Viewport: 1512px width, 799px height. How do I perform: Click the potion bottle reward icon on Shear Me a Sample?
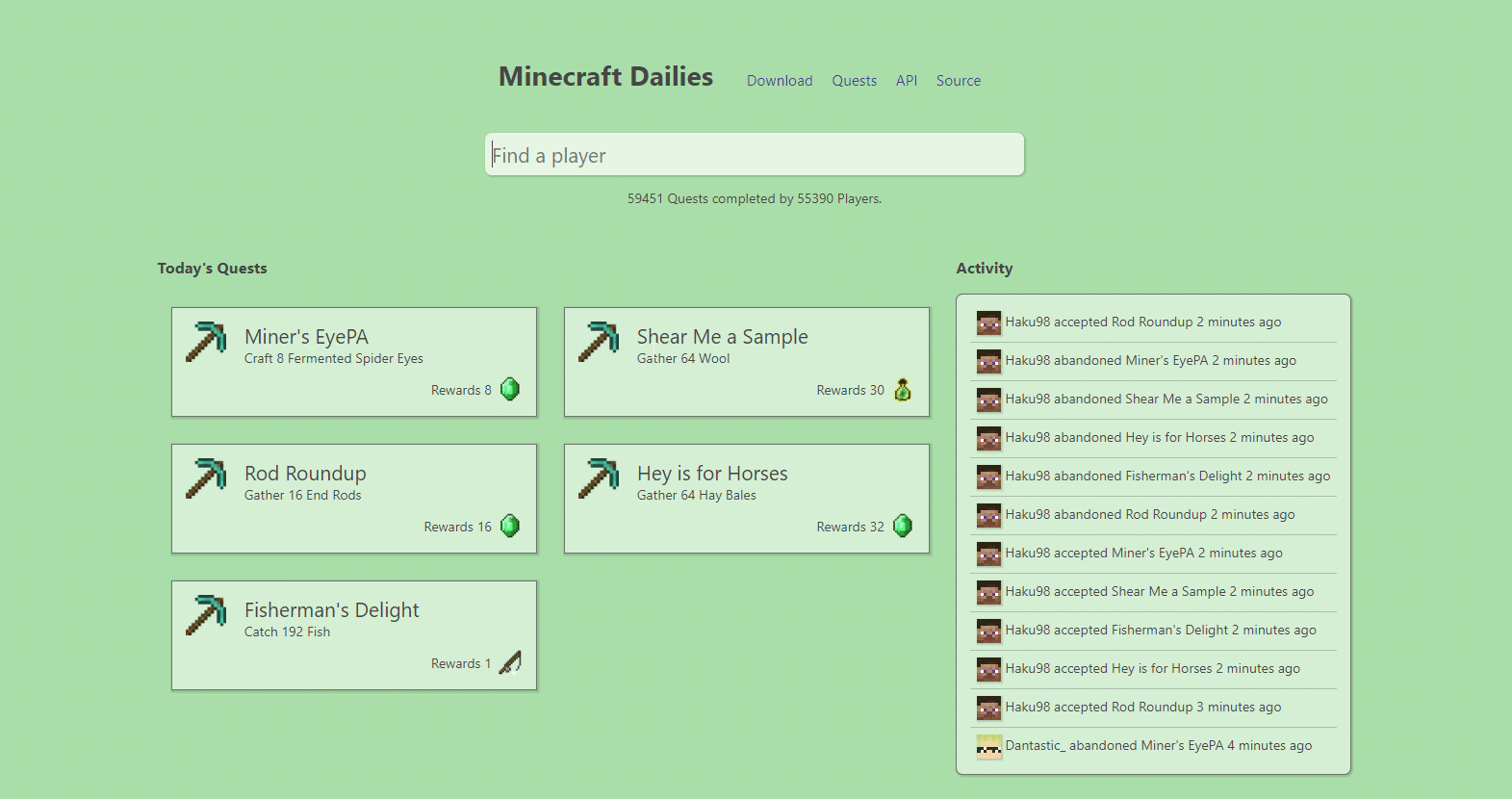coord(903,389)
